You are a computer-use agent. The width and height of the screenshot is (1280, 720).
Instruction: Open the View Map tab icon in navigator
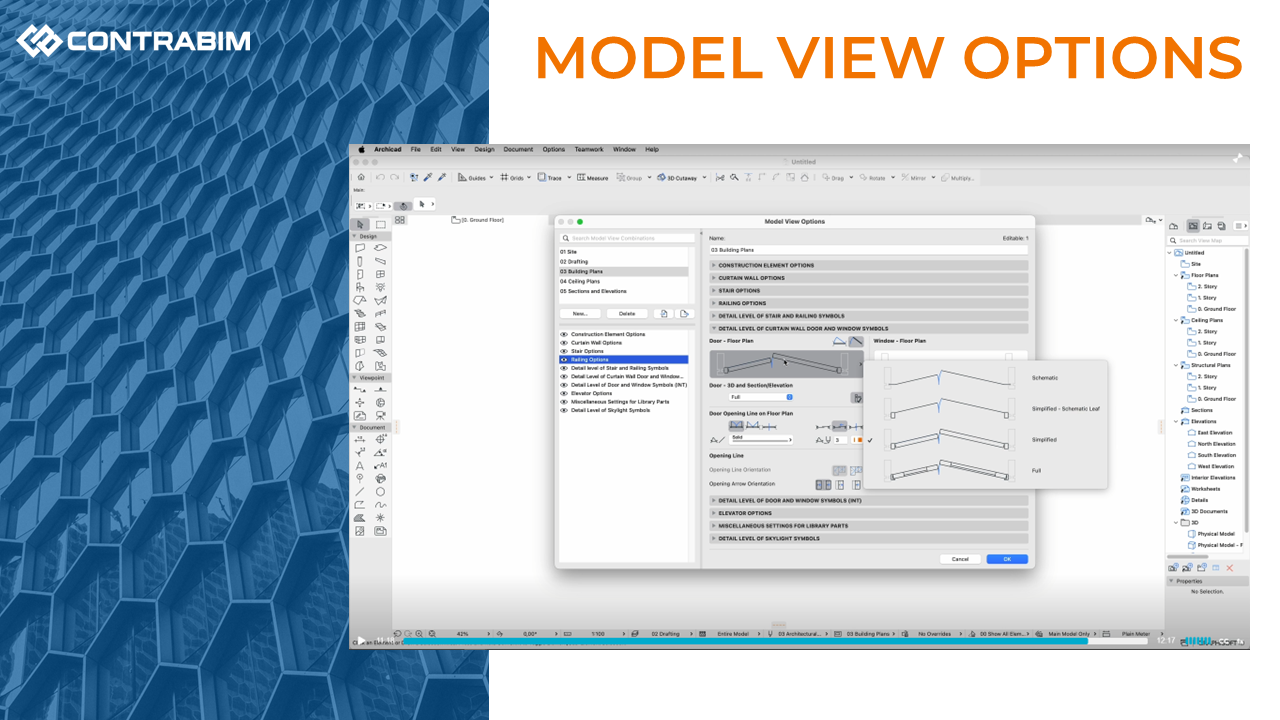pyautogui.click(x=1193, y=226)
